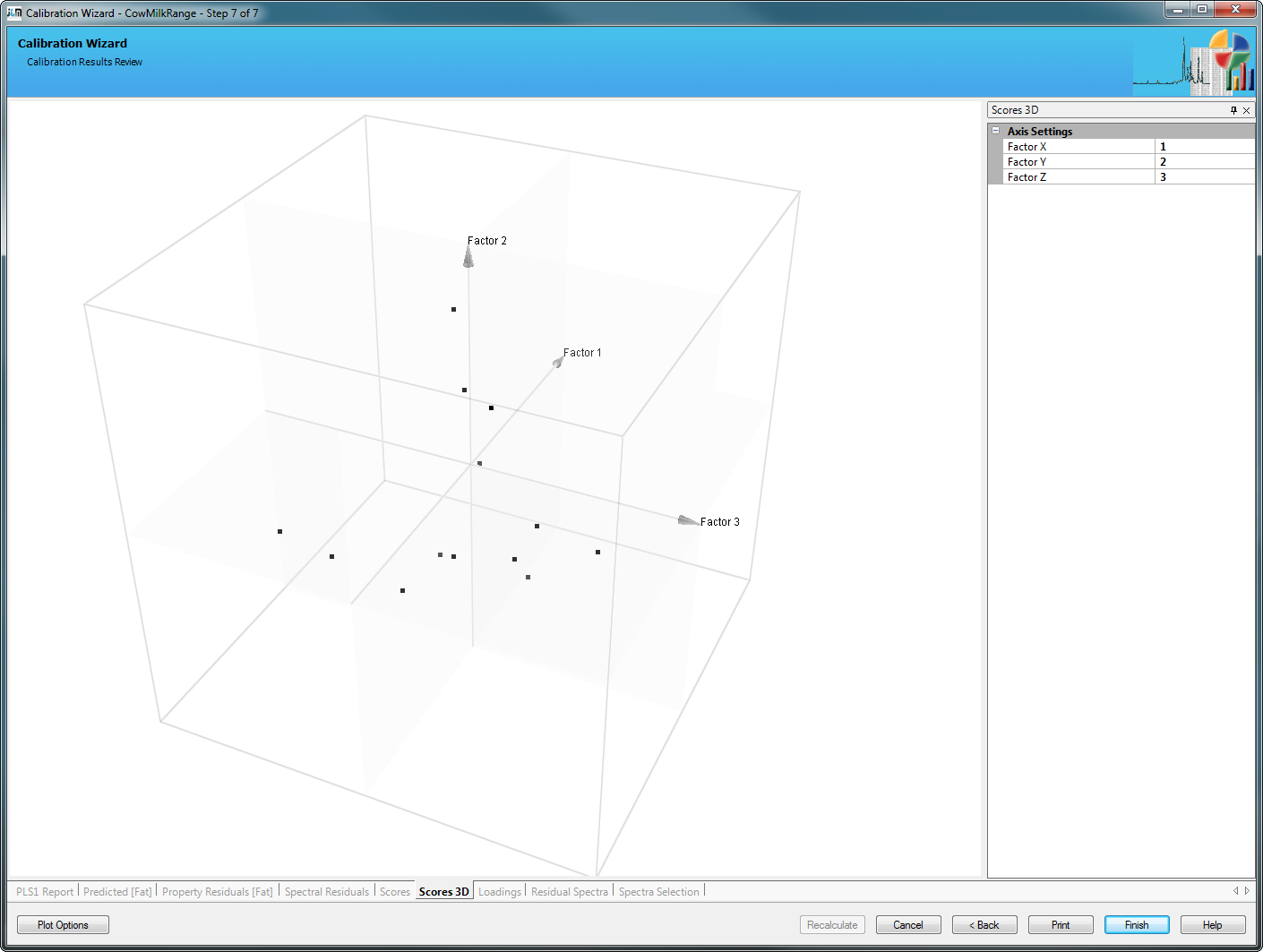Image resolution: width=1263 pixels, height=952 pixels.
Task: Edit the Factor Y value field
Action: 1203,162
